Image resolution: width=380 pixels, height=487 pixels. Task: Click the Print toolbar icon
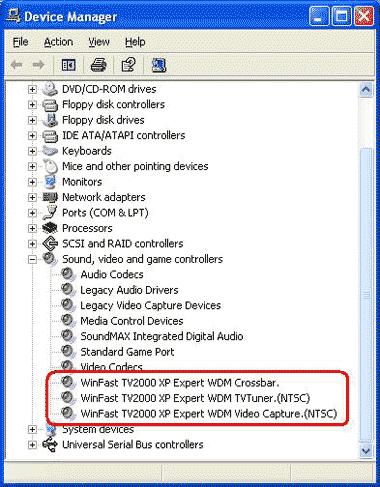pyautogui.click(x=99, y=65)
